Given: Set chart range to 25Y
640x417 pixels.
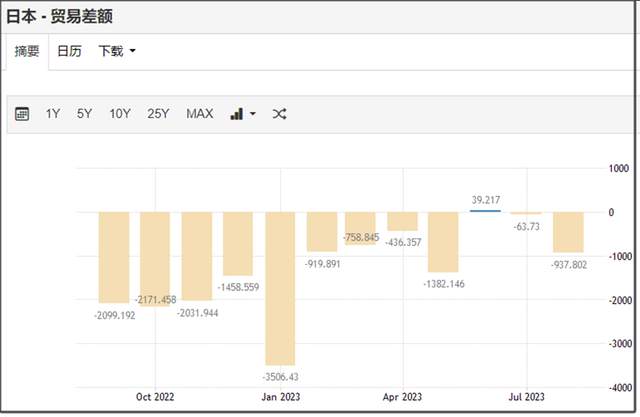Looking at the screenshot, I should 158,114.
